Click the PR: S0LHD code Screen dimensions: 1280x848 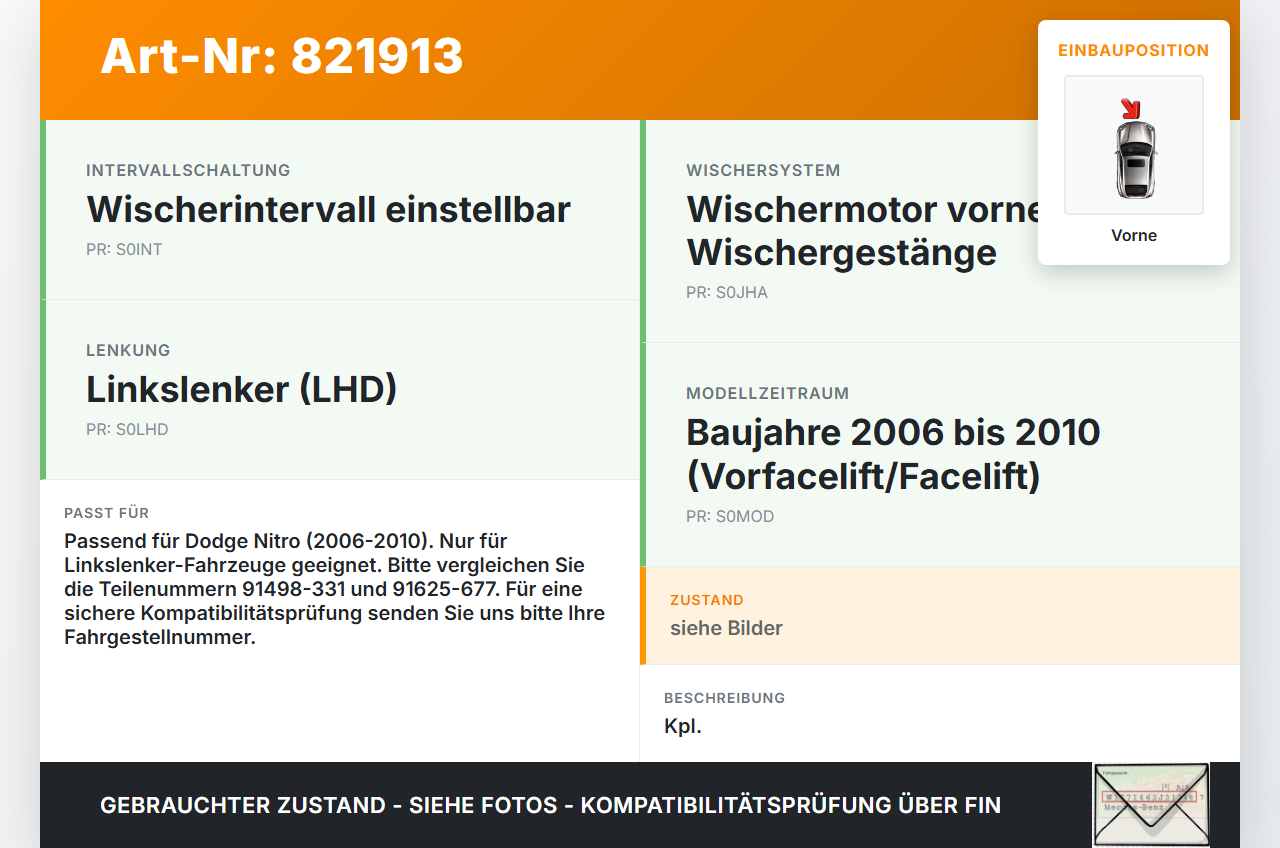coord(127,429)
